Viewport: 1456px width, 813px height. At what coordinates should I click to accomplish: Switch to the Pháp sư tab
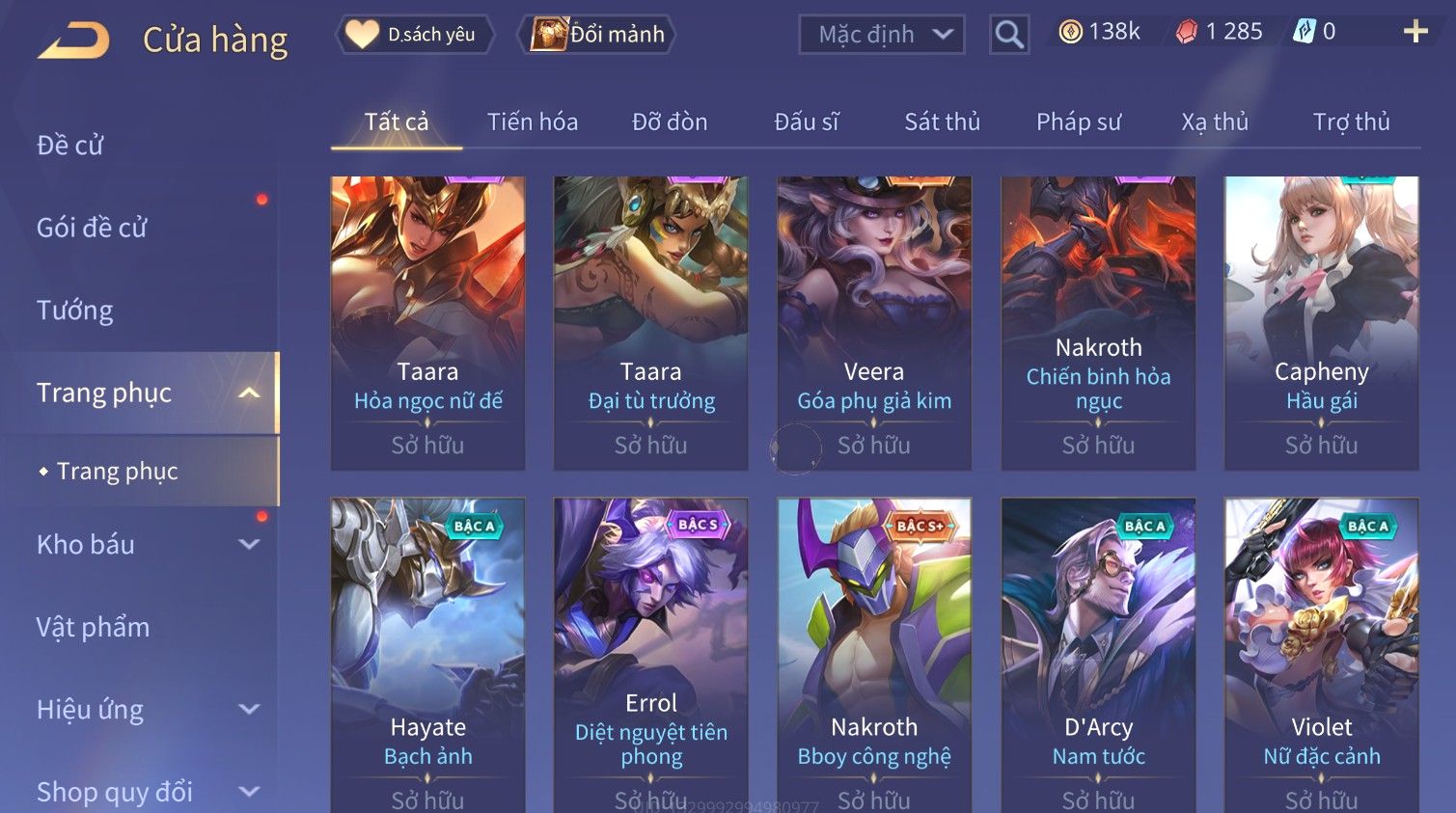coord(1079,122)
